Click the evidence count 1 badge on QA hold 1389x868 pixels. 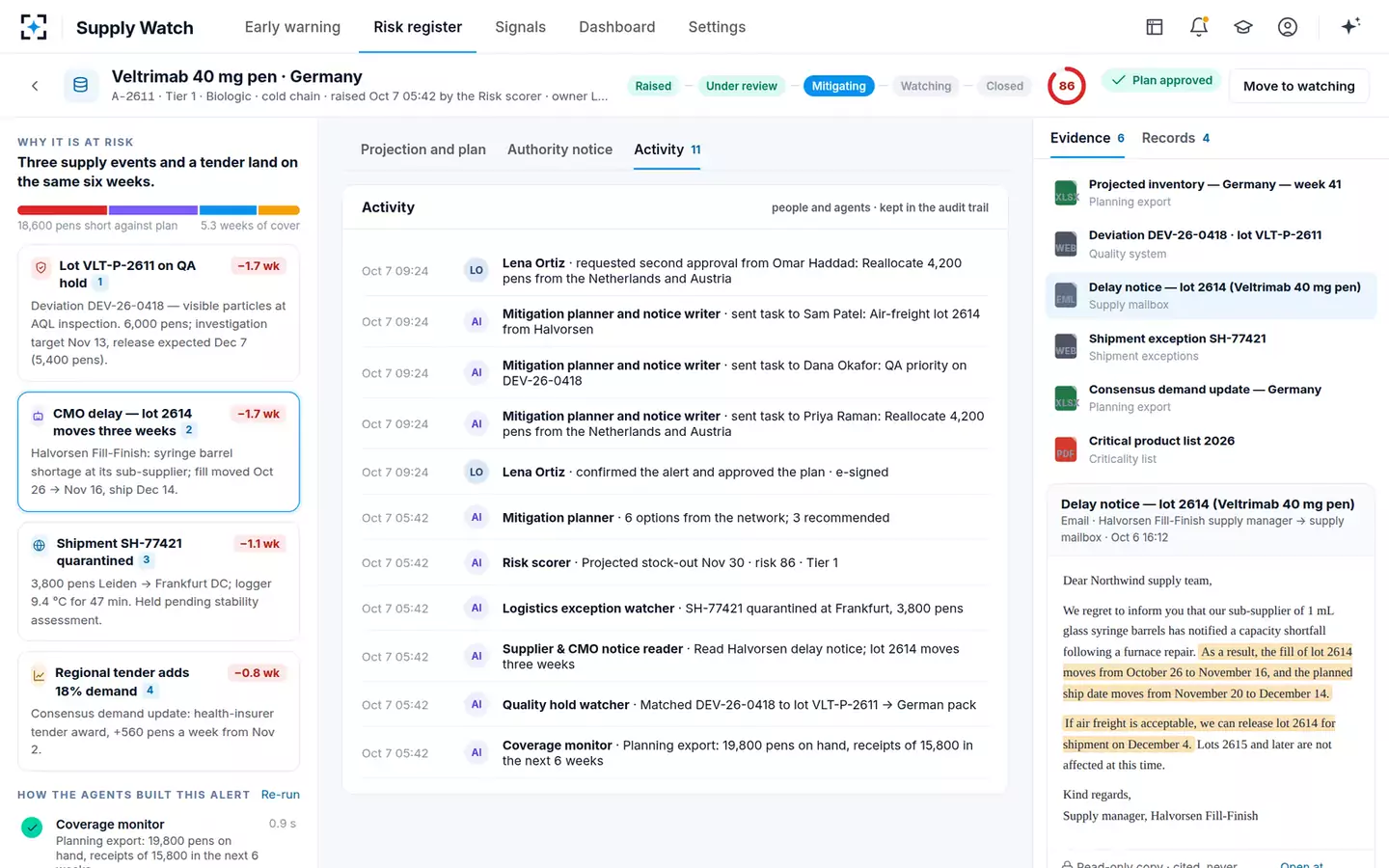(100, 283)
